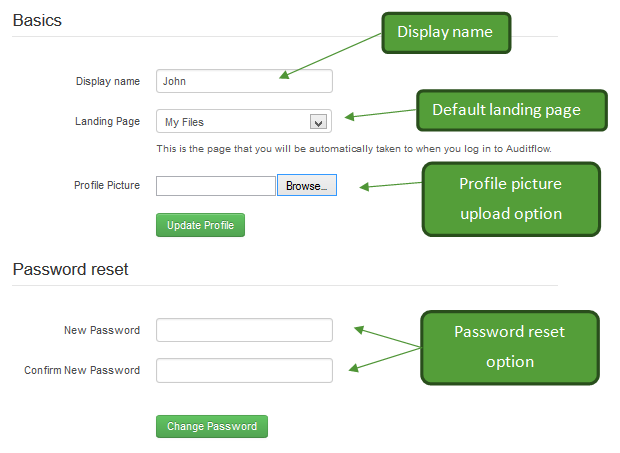Open the Landing Page dropdown arrow
Viewport: 620px width, 453px height.
[318, 122]
